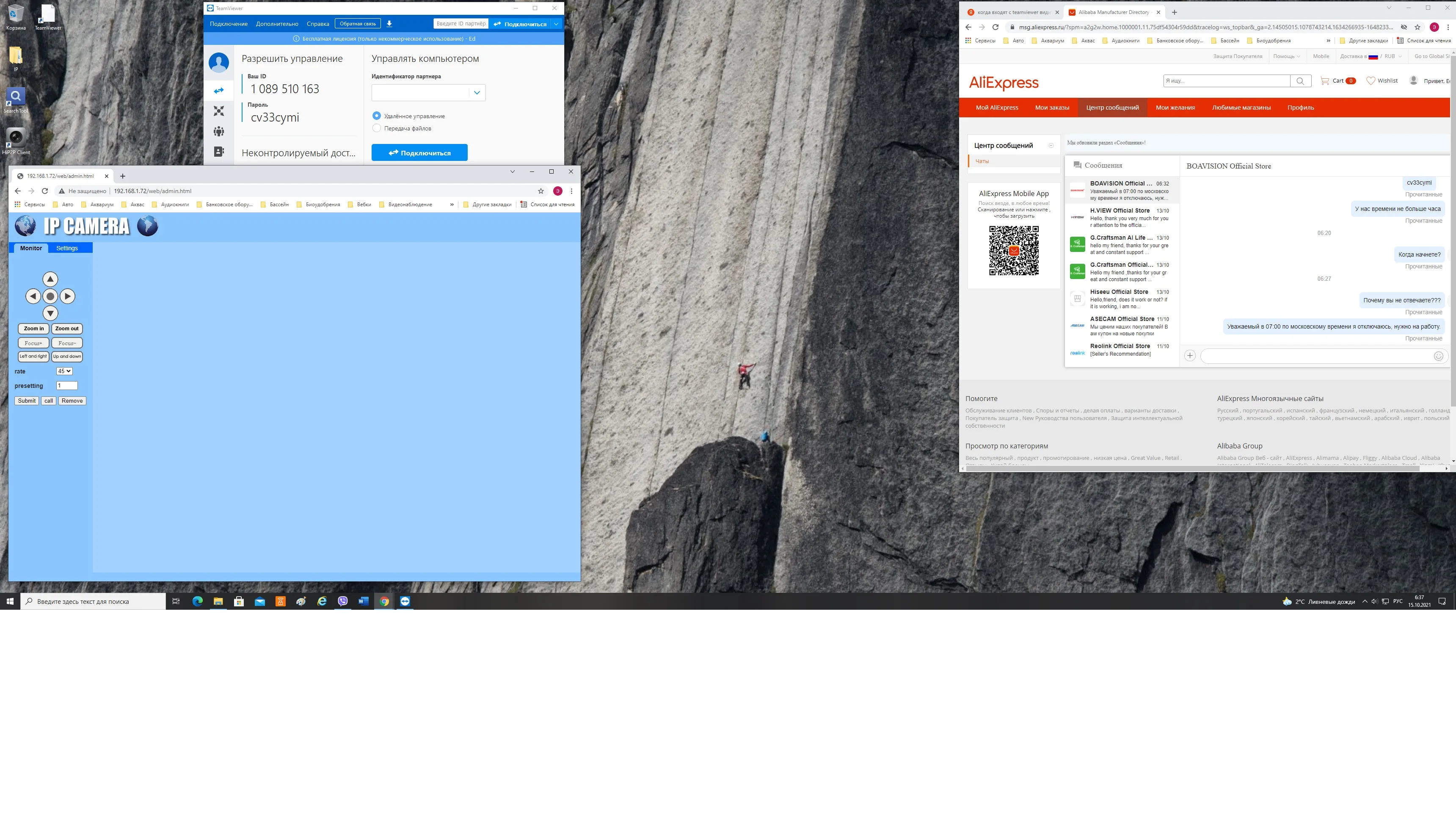The width and height of the screenshot is (1456, 813).
Task: Open TeamViewer meeting sidebar icon
Action: [x=219, y=131]
